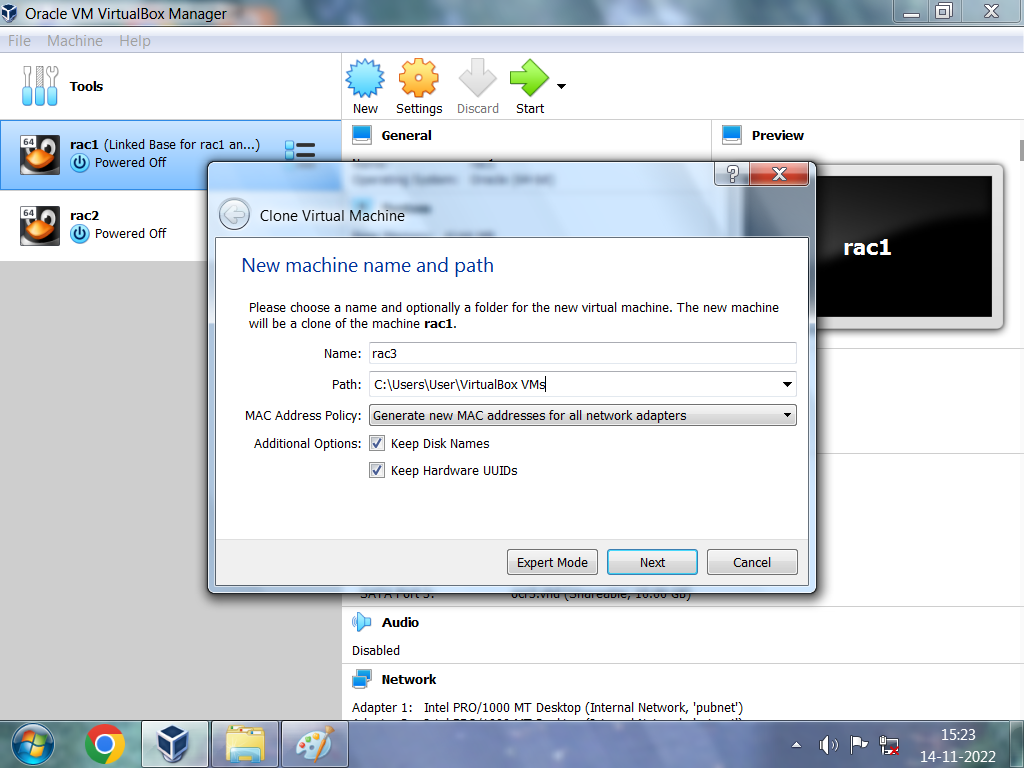Cancel the clone wizard
Image resolution: width=1024 pixels, height=768 pixels.
752,562
